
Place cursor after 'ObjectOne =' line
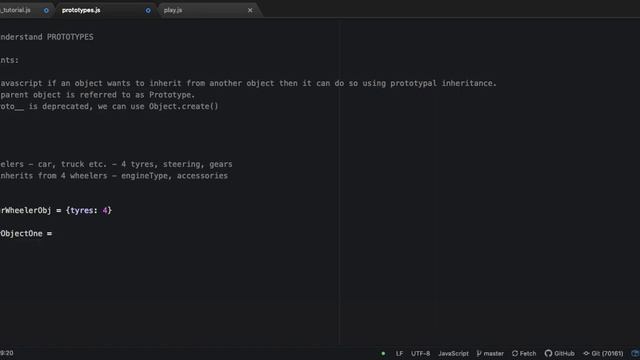coord(53,234)
